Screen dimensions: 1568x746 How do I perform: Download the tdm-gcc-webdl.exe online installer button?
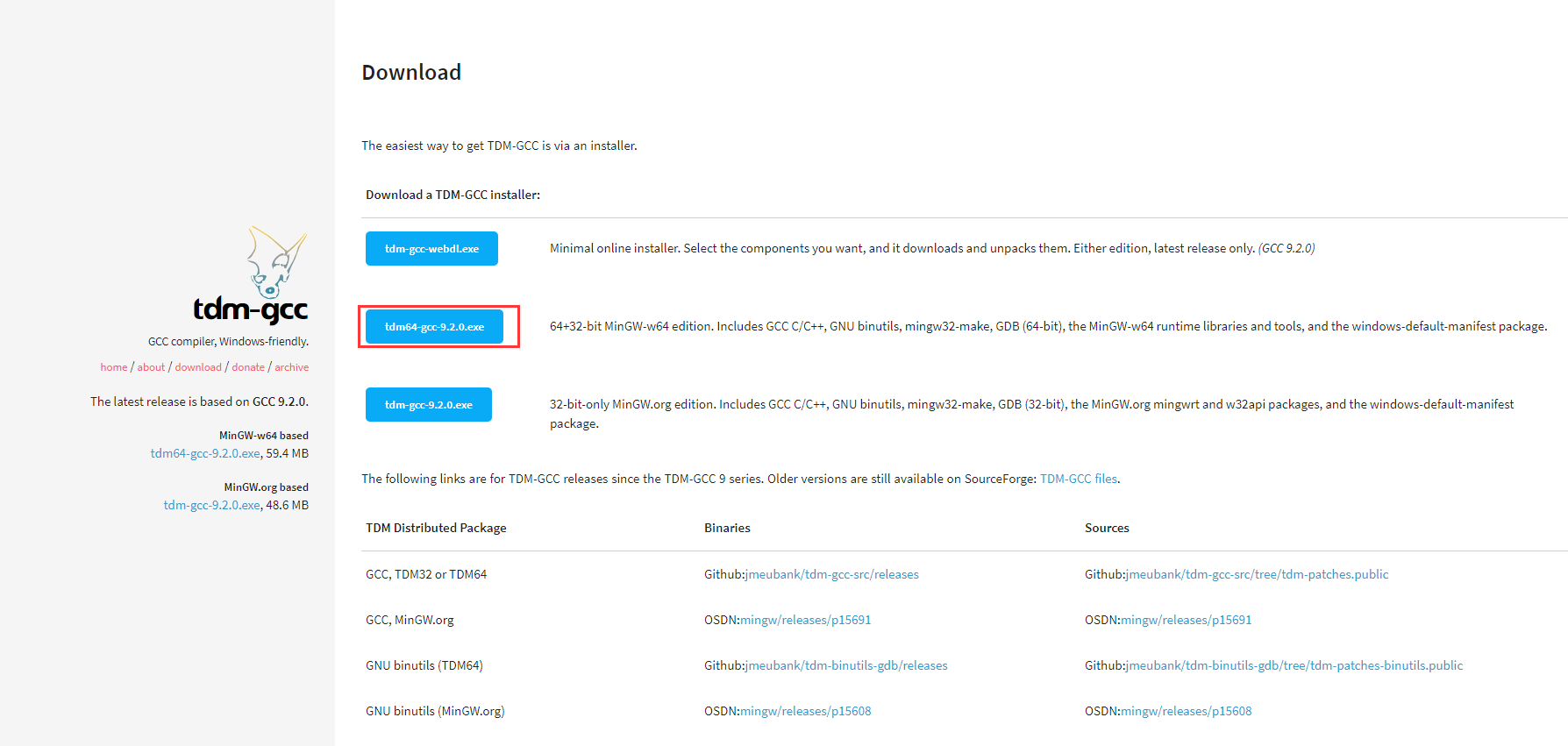click(x=431, y=248)
